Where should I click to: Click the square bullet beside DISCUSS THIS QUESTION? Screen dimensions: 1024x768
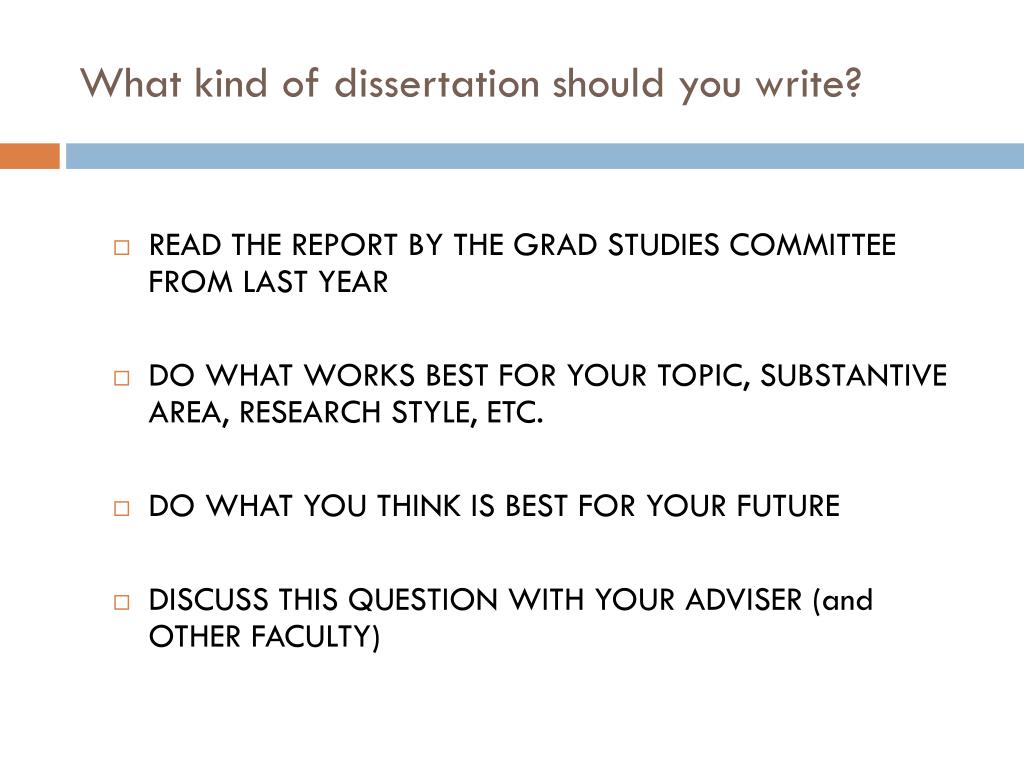coord(121,601)
